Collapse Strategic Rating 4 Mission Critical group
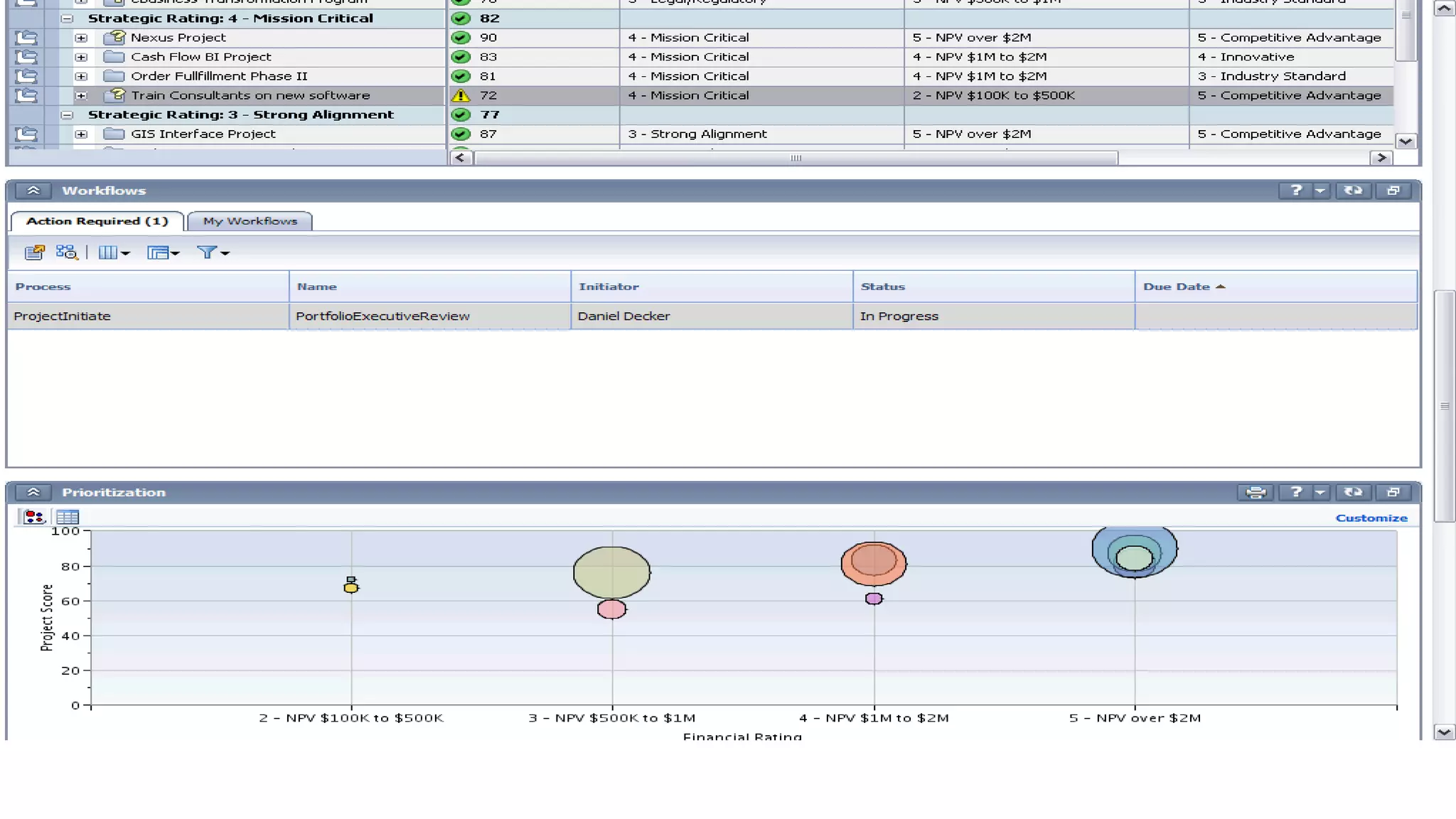 (x=67, y=18)
